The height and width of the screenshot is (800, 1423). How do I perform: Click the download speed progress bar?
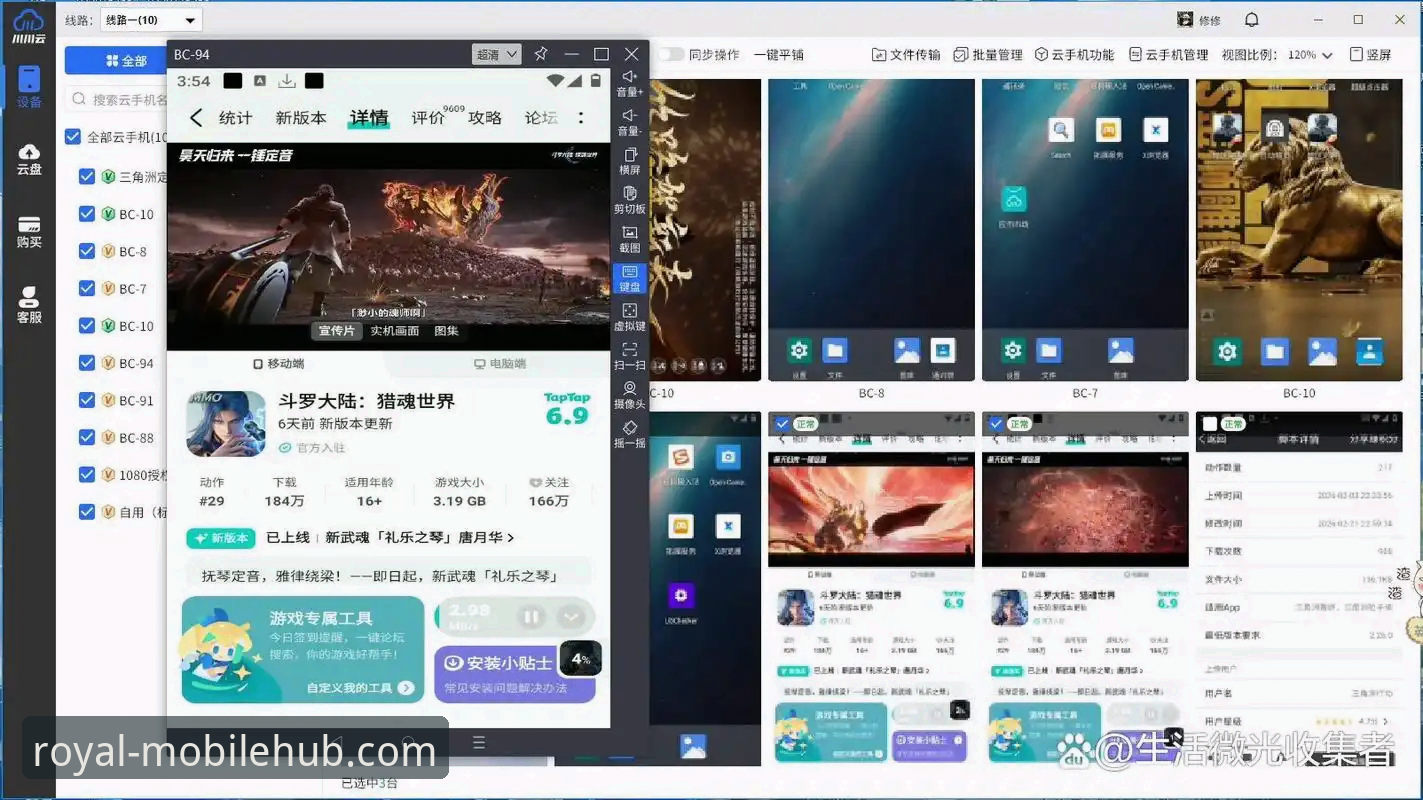515,617
